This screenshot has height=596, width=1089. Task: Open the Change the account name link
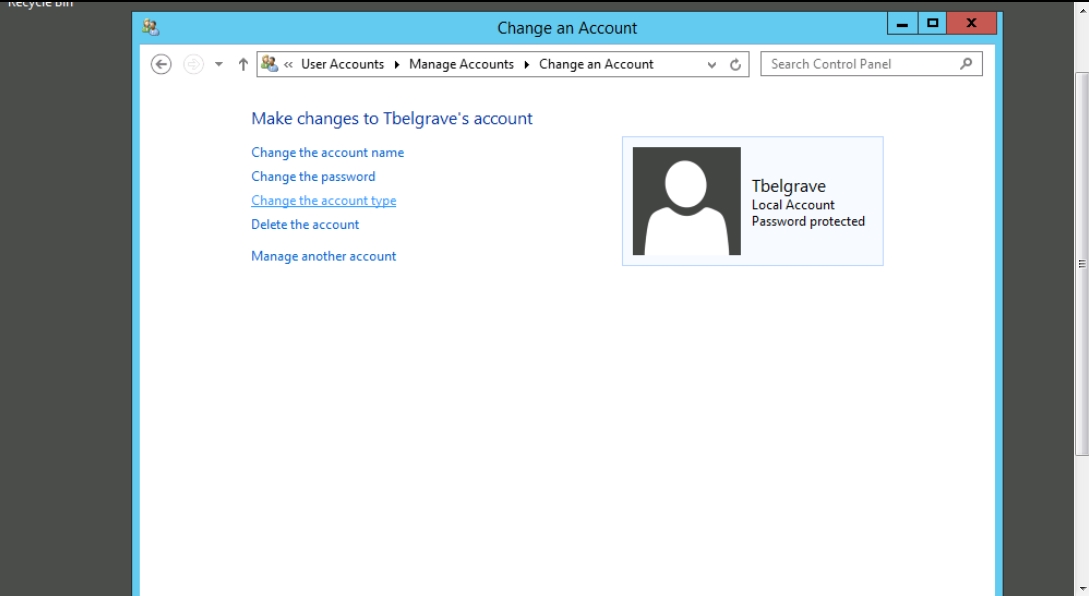[x=327, y=153]
